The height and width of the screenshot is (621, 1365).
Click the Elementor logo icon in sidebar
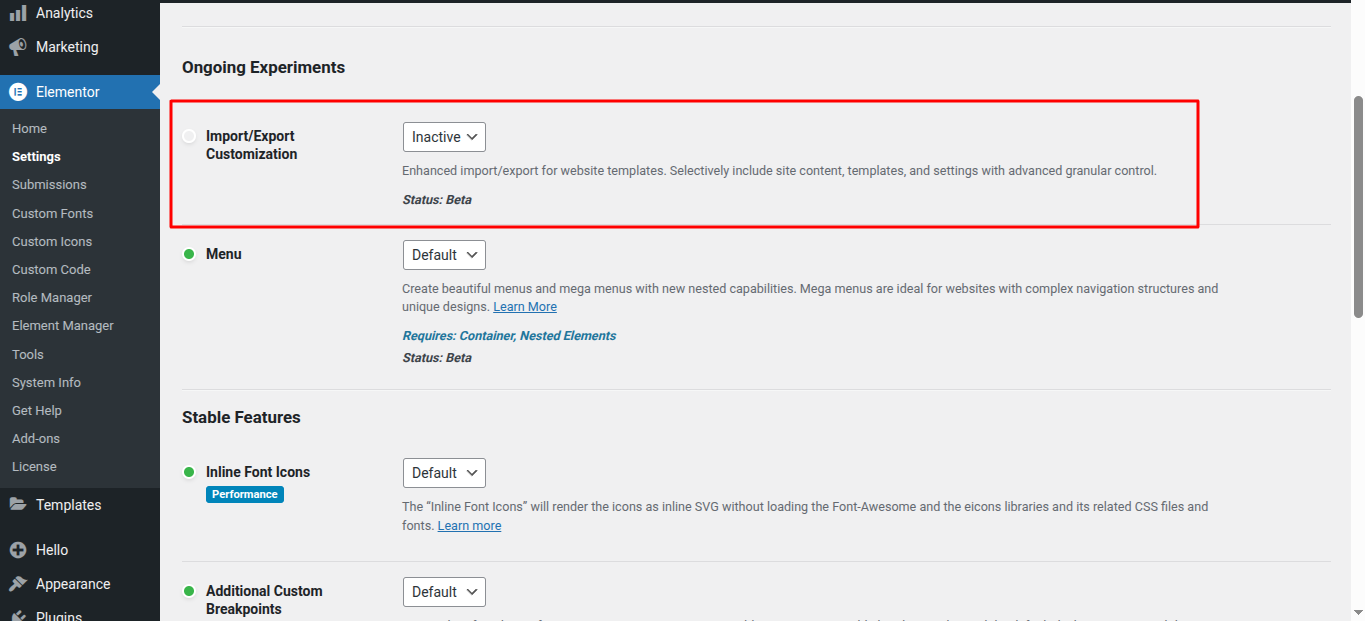[18, 92]
